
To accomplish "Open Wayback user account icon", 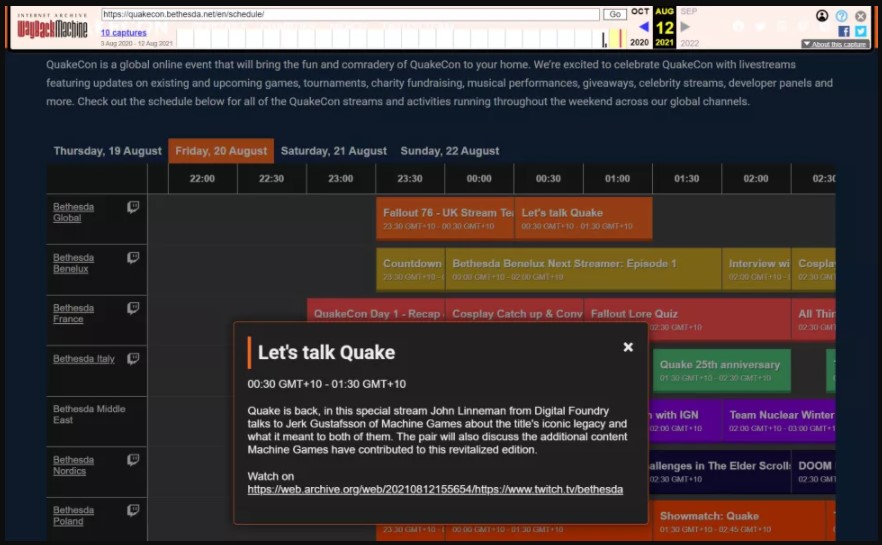I will [x=822, y=16].
